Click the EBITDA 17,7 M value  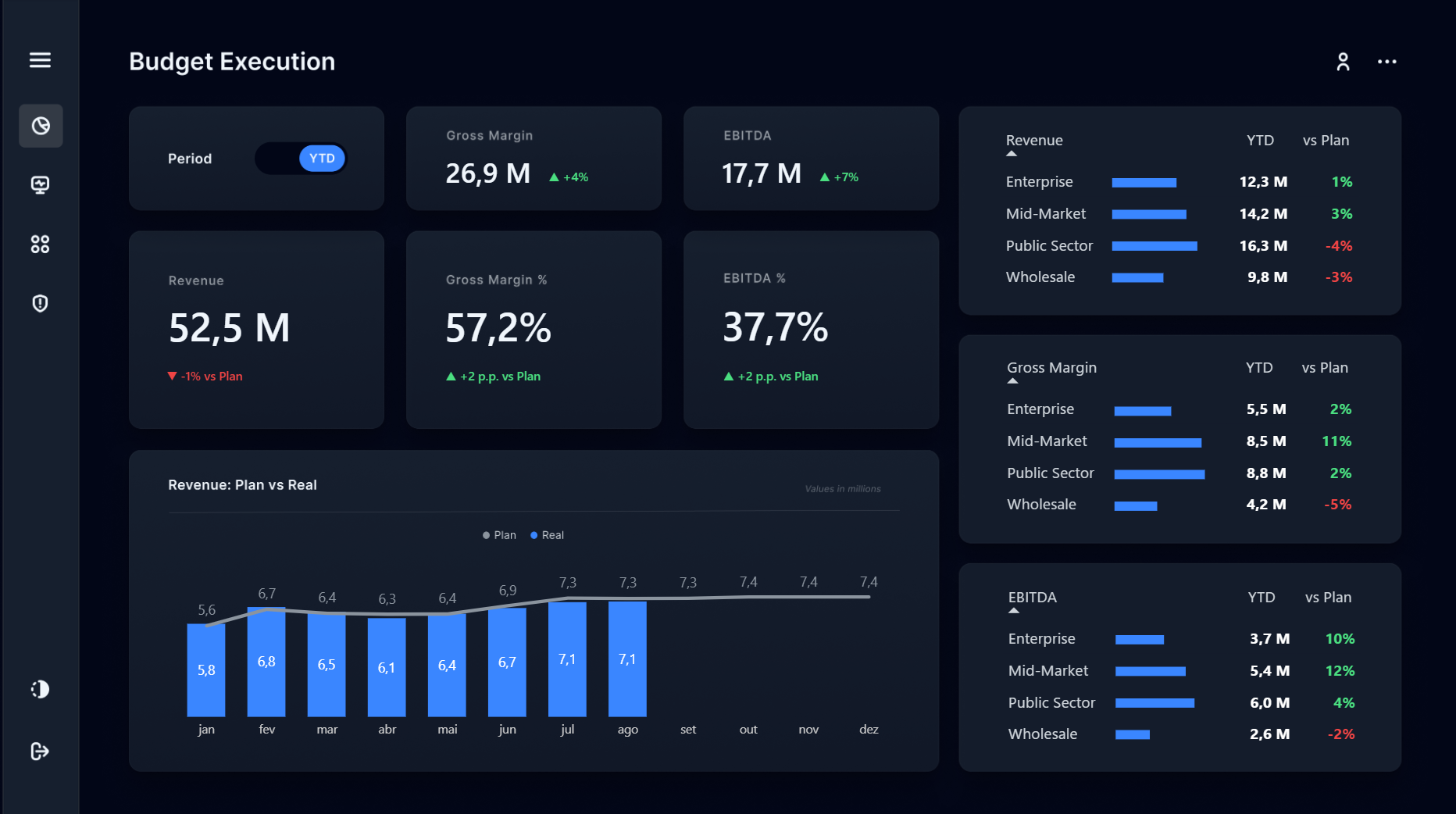point(762,173)
